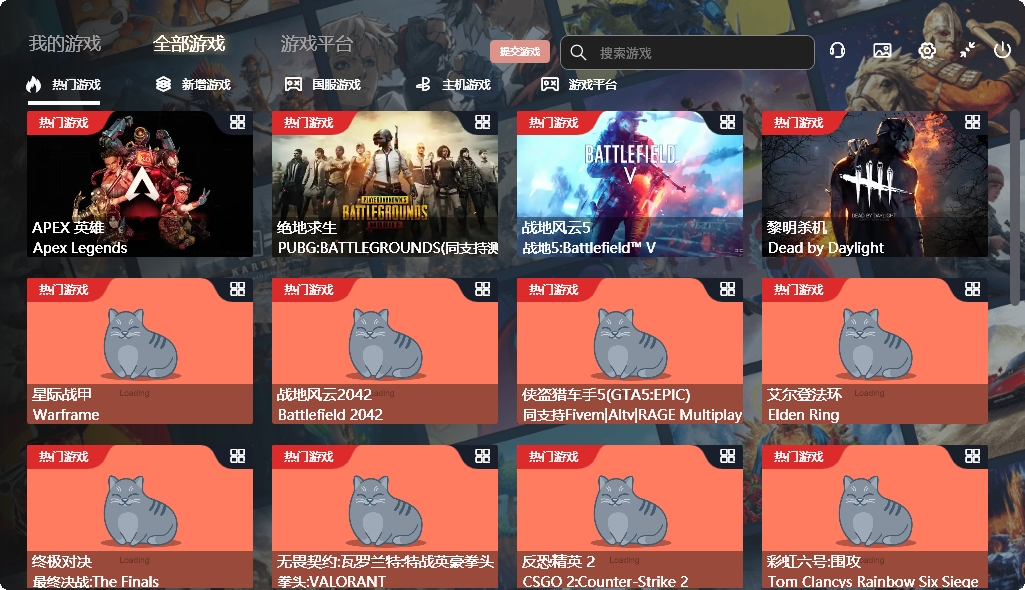
Task: Click grid icon on 星际战甲 card
Action: [x=237, y=289]
